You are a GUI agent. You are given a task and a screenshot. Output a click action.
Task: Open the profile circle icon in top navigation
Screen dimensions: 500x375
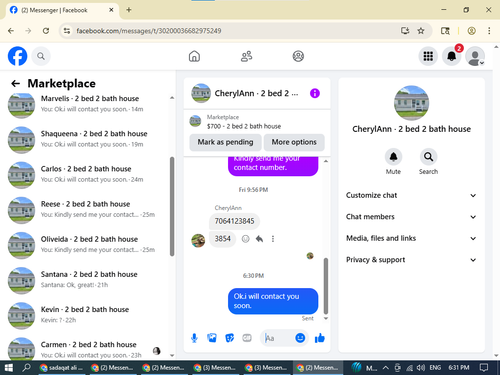(x=298, y=56)
